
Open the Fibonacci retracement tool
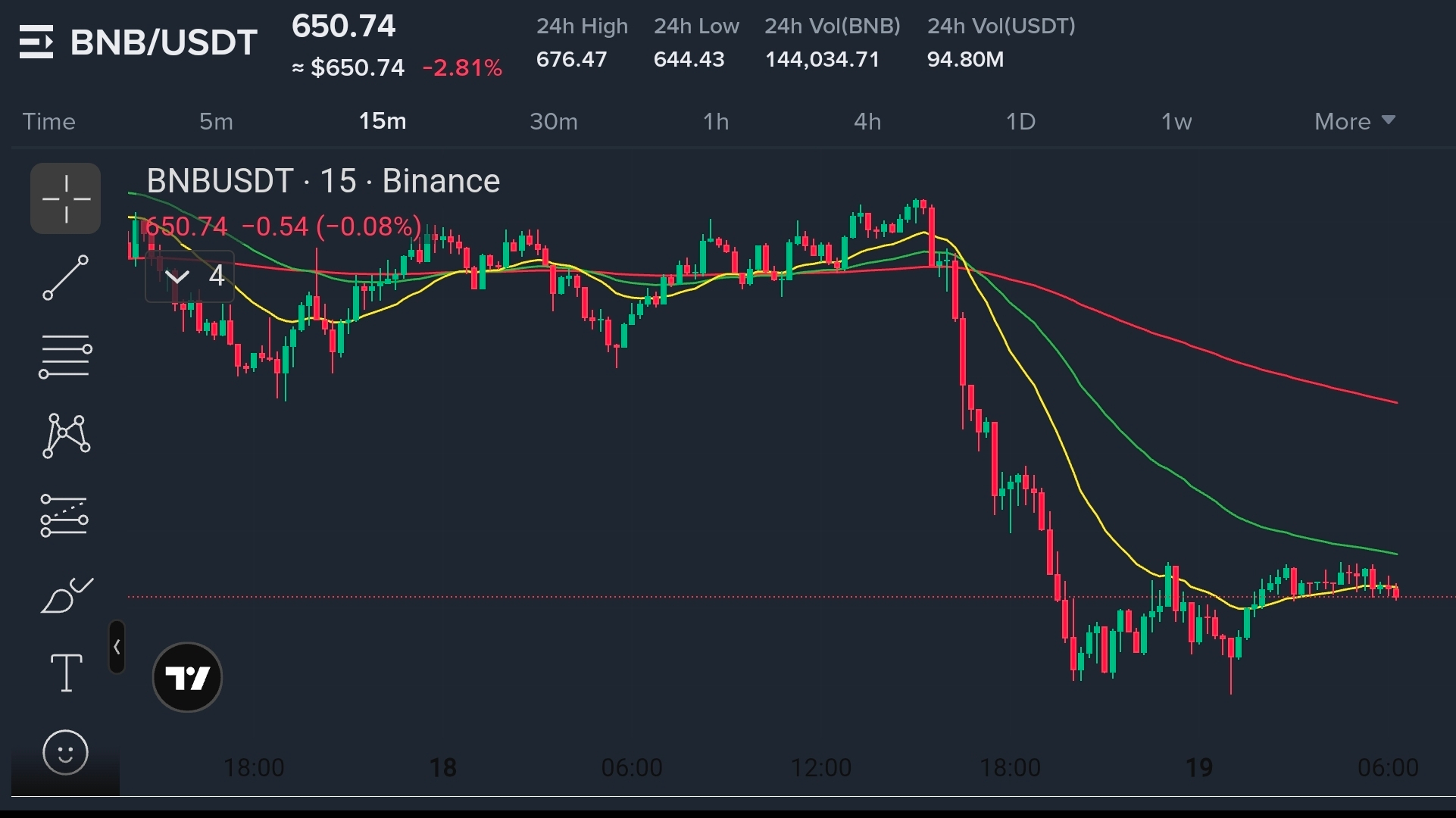[x=66, y=356]
